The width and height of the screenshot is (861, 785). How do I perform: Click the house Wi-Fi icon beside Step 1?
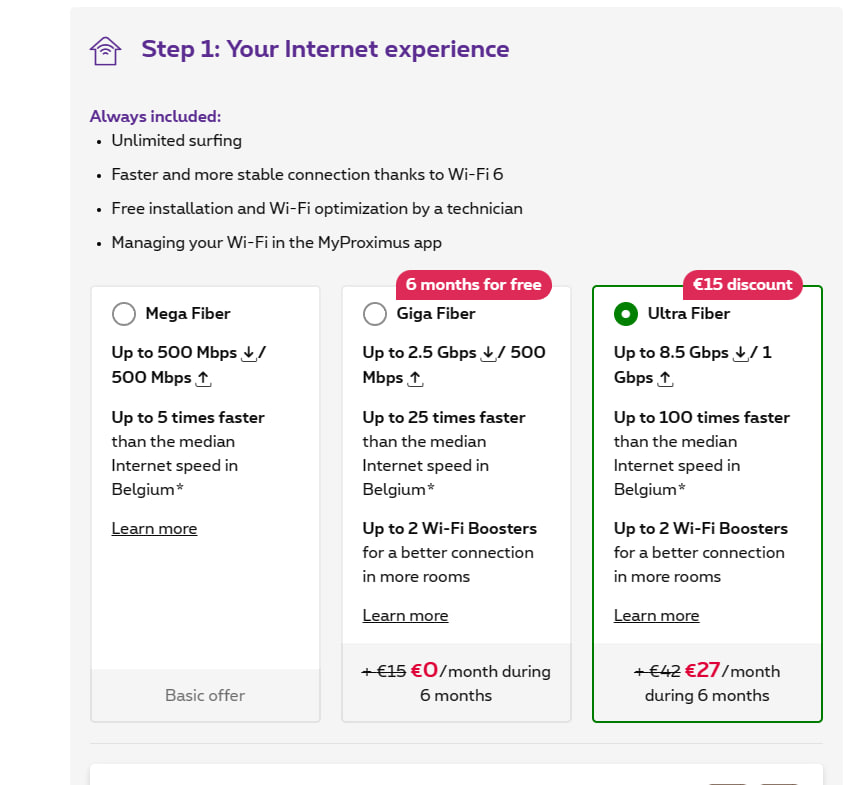(x=105, y=50)
